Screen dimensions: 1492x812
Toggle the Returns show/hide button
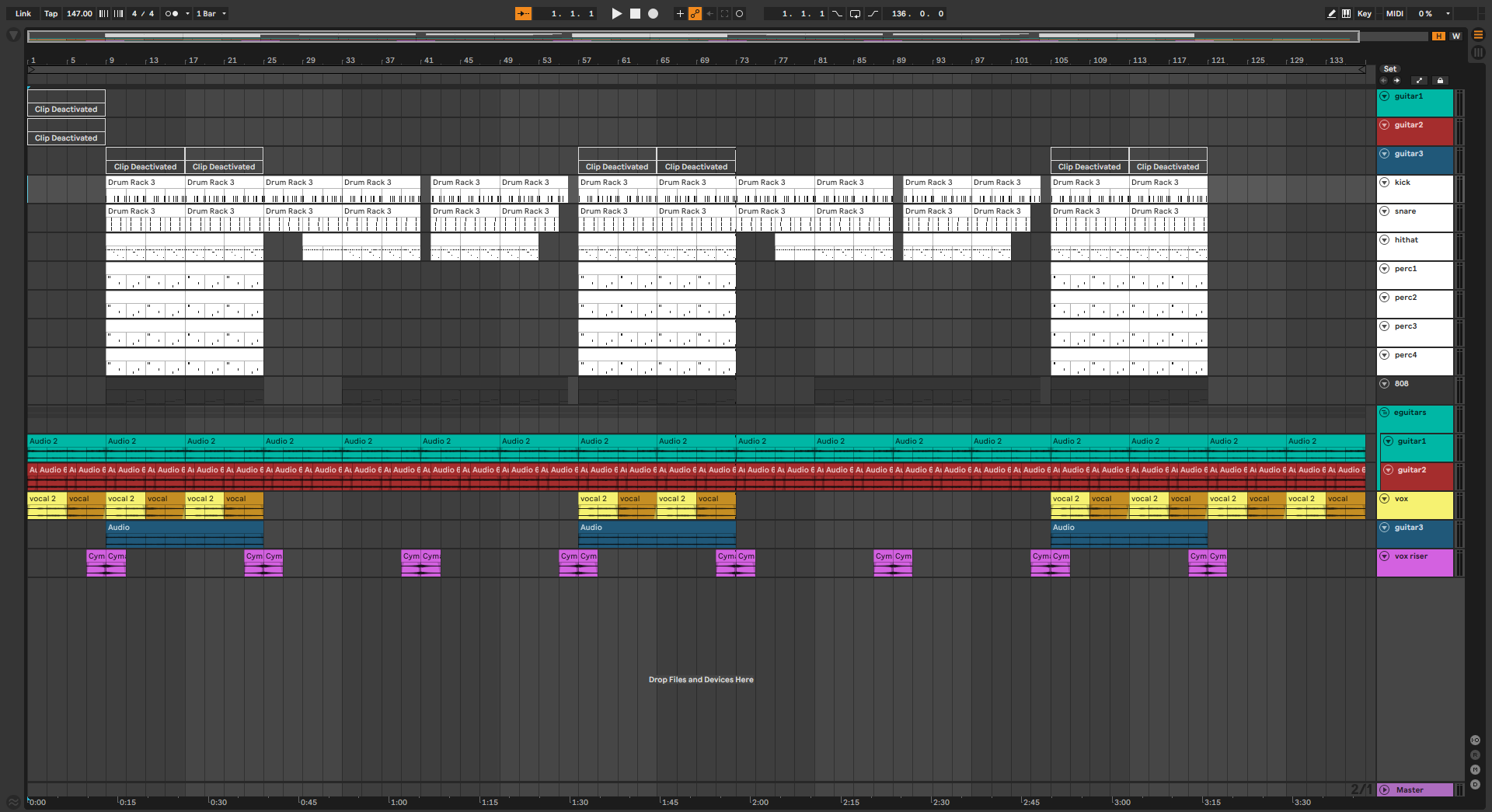pos(1475,755)
